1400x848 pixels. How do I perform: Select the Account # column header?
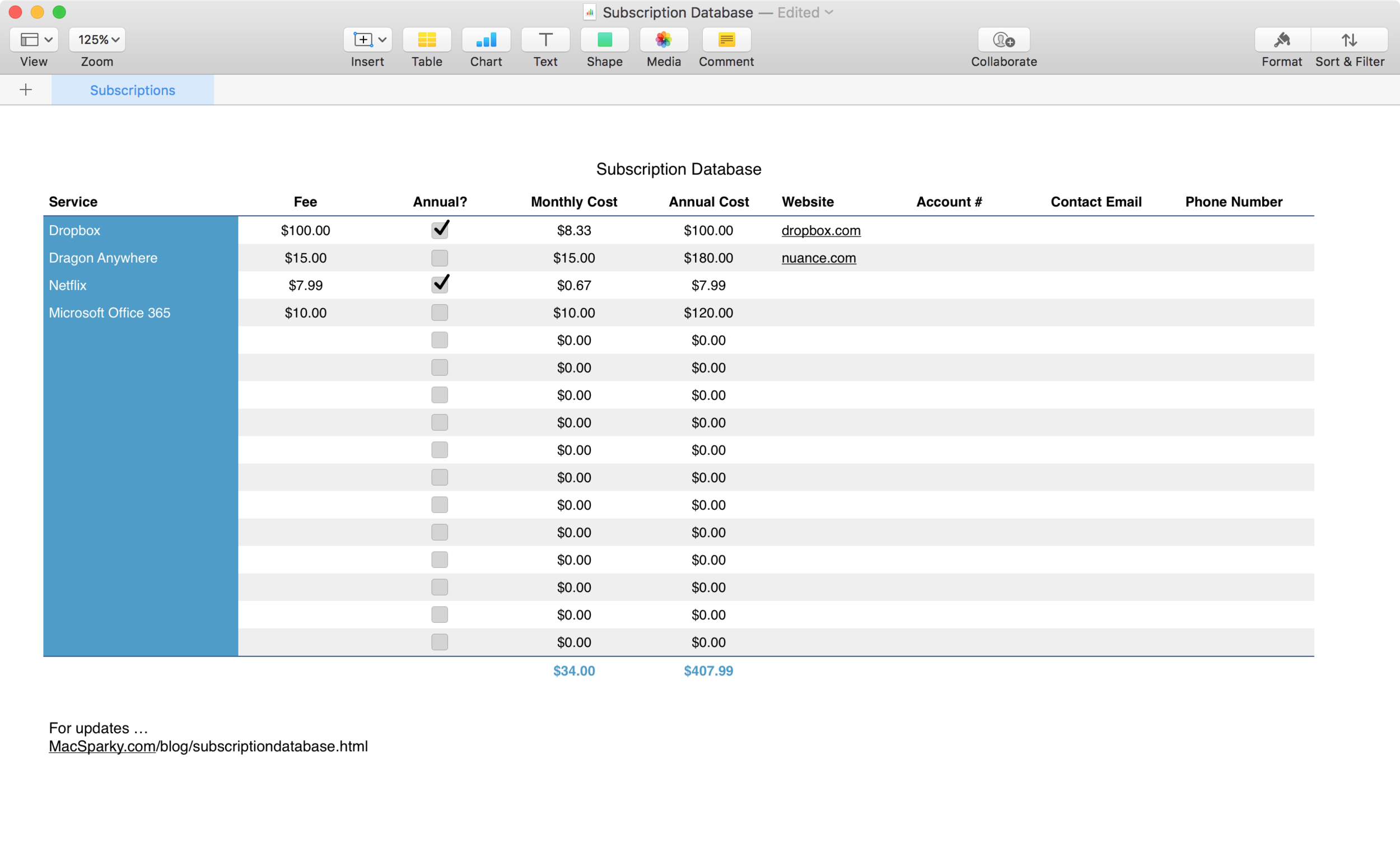pyautogui.click(x=949, y=202)
